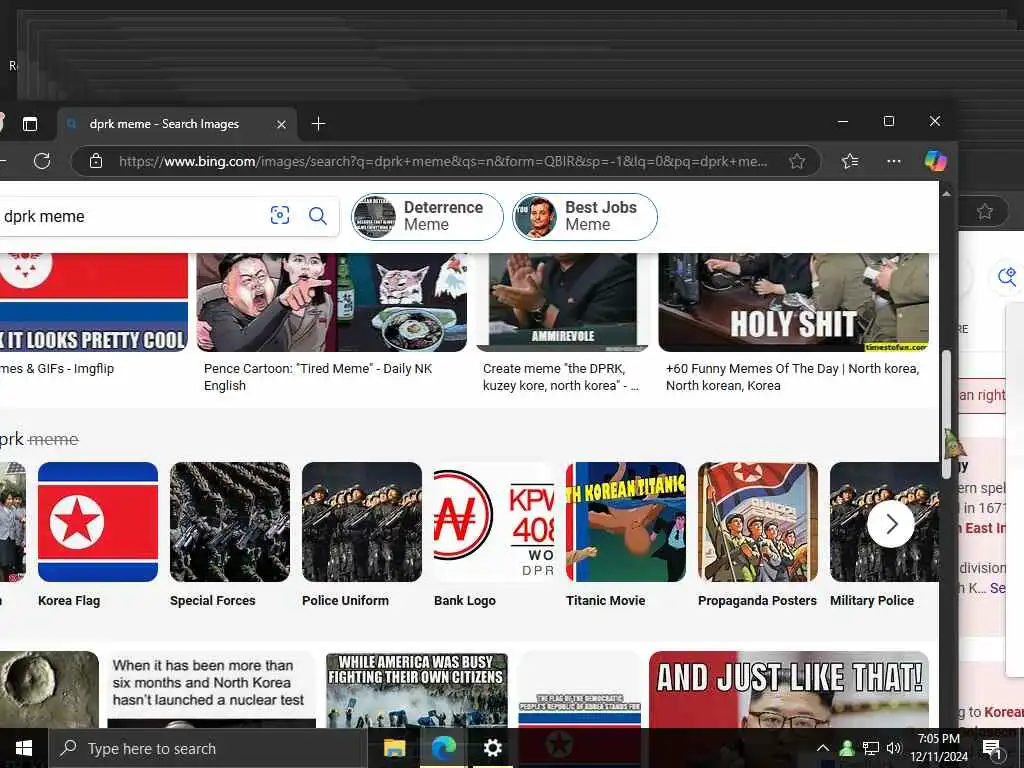Screen dimensions: 1024x768
Task: Open the Favorites list icon
Action: [x=850, y=161]
